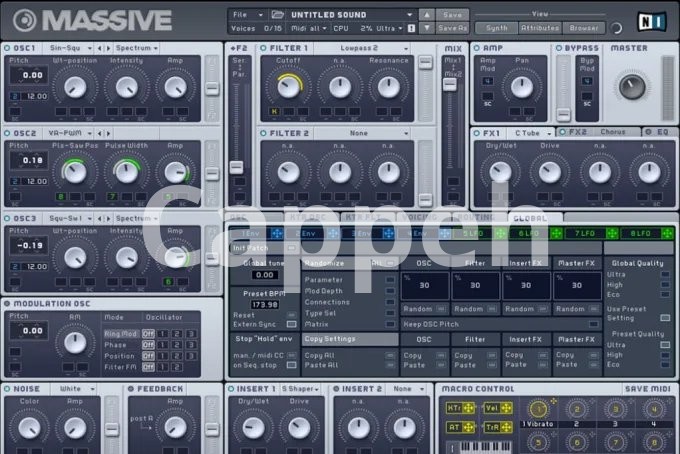
Task: Switch to the Browser view
Action: (584, 28)
